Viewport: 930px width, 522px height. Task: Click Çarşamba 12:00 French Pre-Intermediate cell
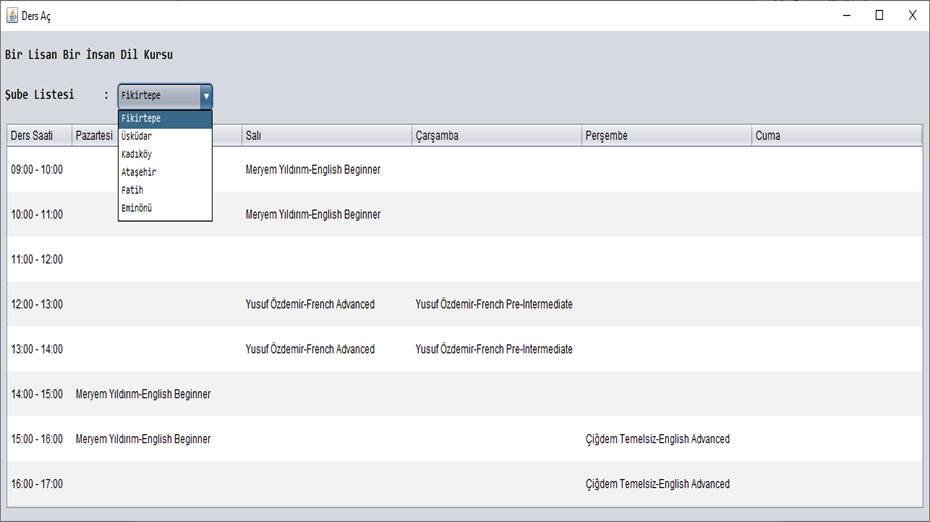(x=496, y=304)
